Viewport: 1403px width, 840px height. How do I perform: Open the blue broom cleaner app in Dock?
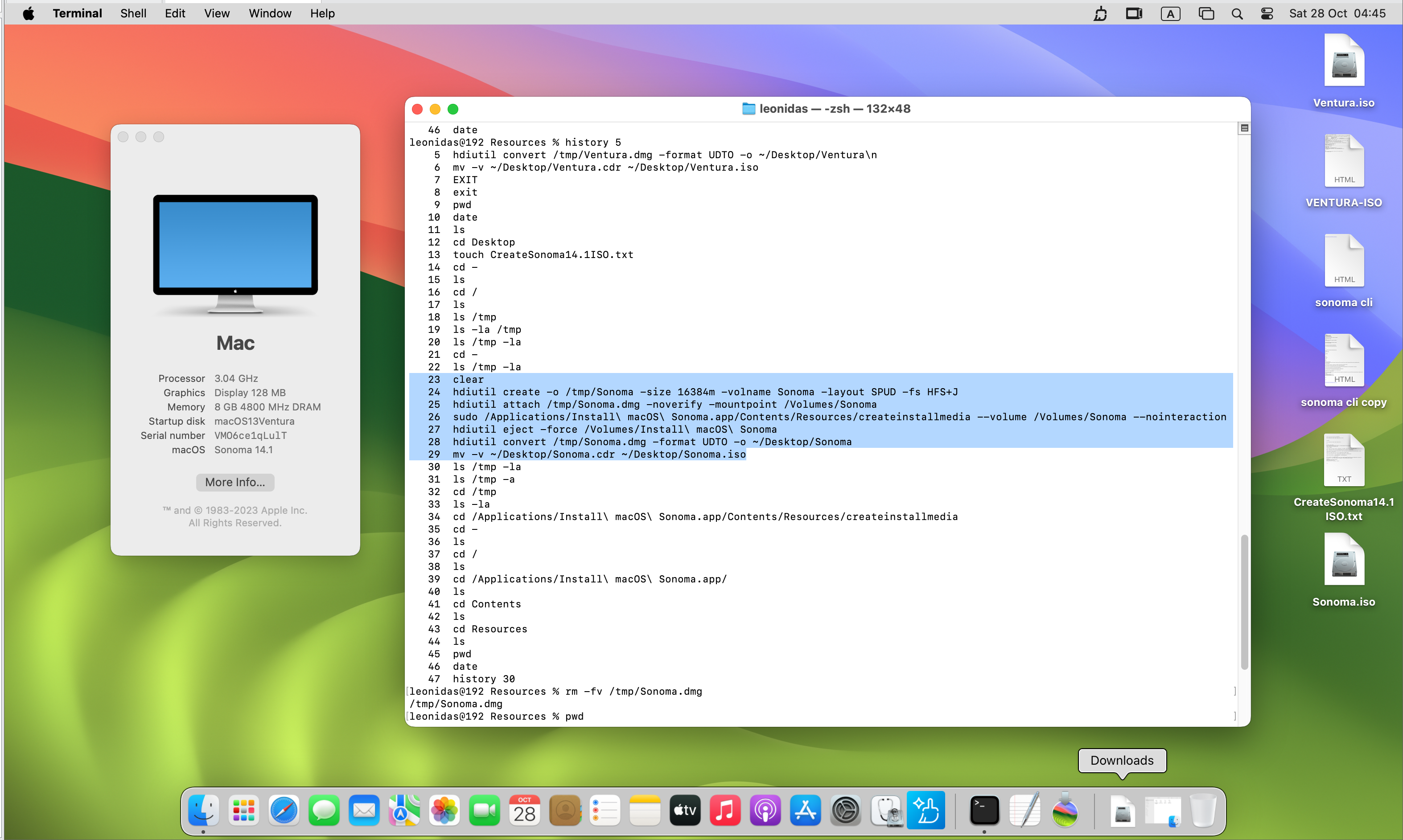pyautogui.click(x=926, y=811)
